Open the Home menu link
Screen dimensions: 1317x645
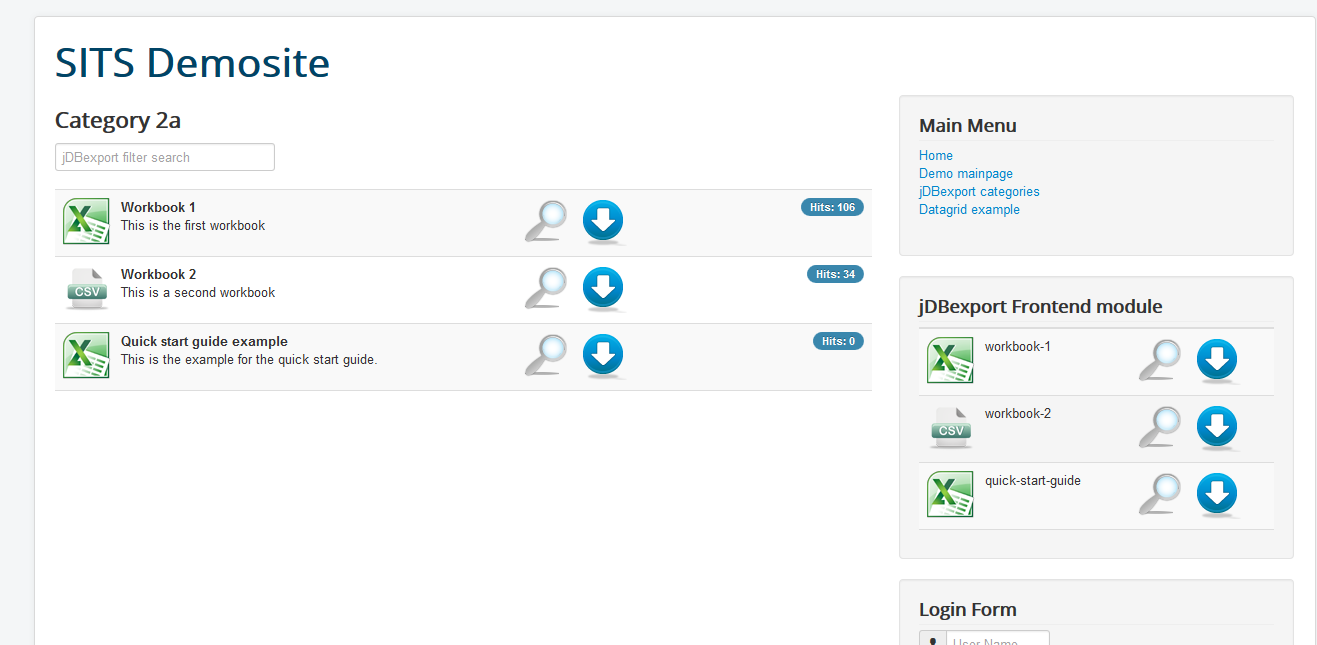[936, 156]
